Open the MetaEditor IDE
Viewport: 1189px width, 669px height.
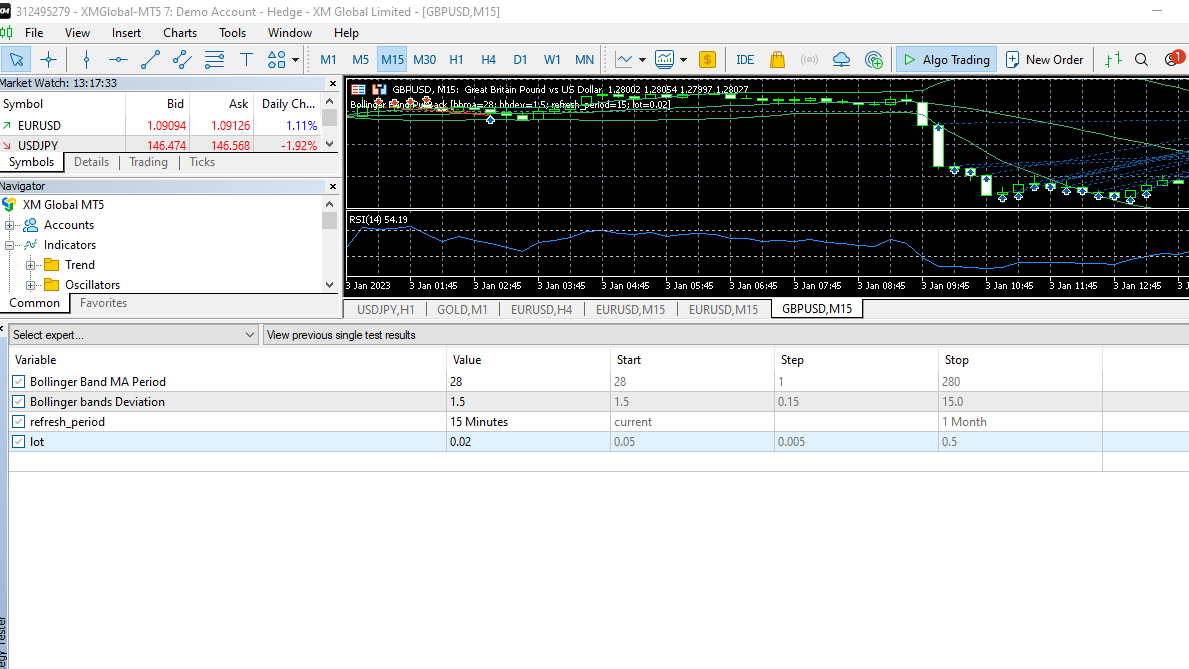click(744, 59)
